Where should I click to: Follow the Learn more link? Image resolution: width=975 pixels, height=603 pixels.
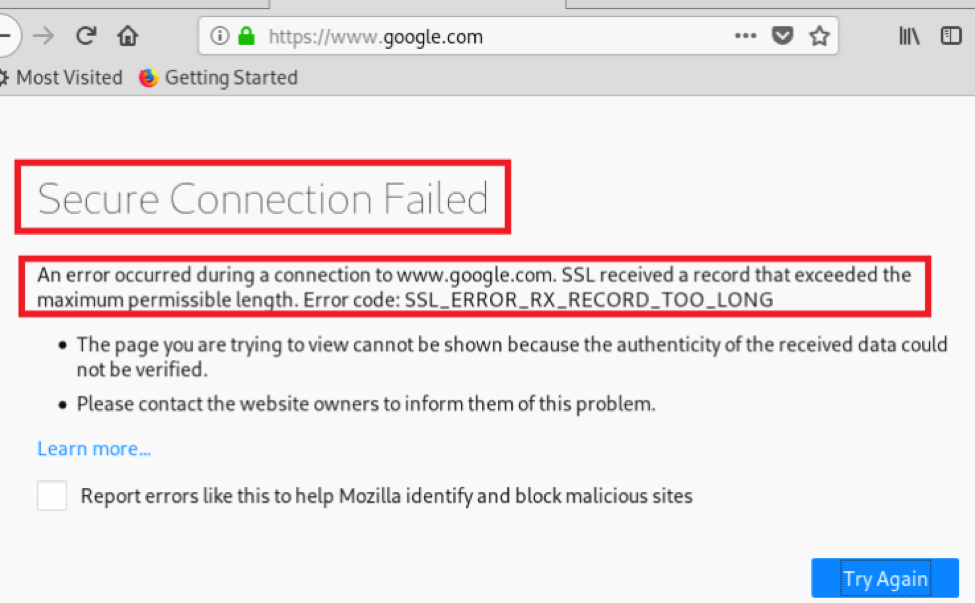[x=94, y=449]
